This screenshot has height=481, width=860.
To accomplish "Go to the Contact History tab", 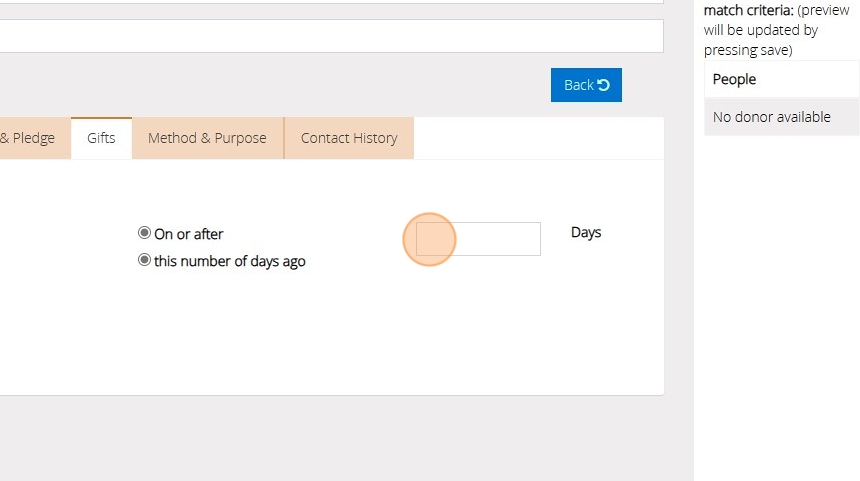I will [348, 138].
